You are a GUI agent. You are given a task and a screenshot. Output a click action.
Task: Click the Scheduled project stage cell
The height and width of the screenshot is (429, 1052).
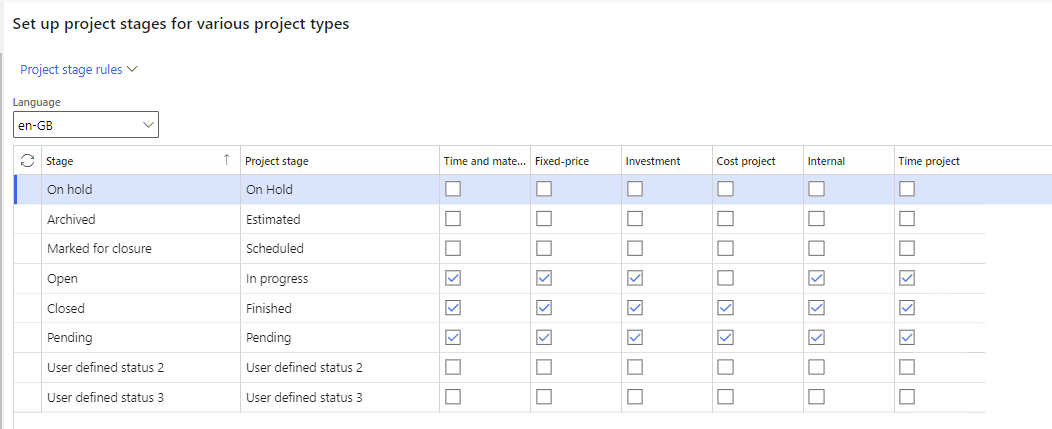coord(339,248)
